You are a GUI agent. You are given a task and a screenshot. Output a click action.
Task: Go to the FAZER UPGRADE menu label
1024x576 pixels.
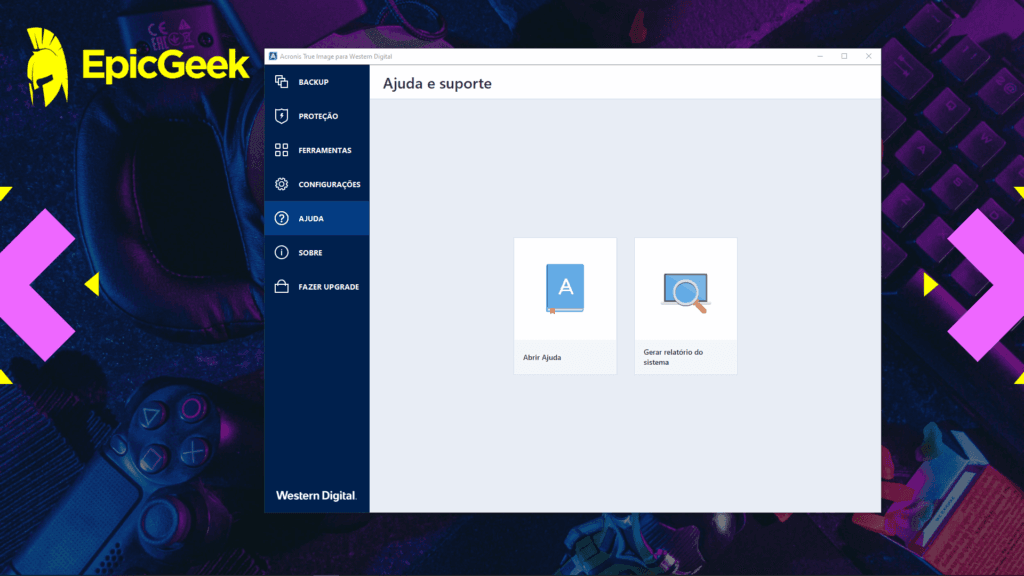(x=328, y=287)
